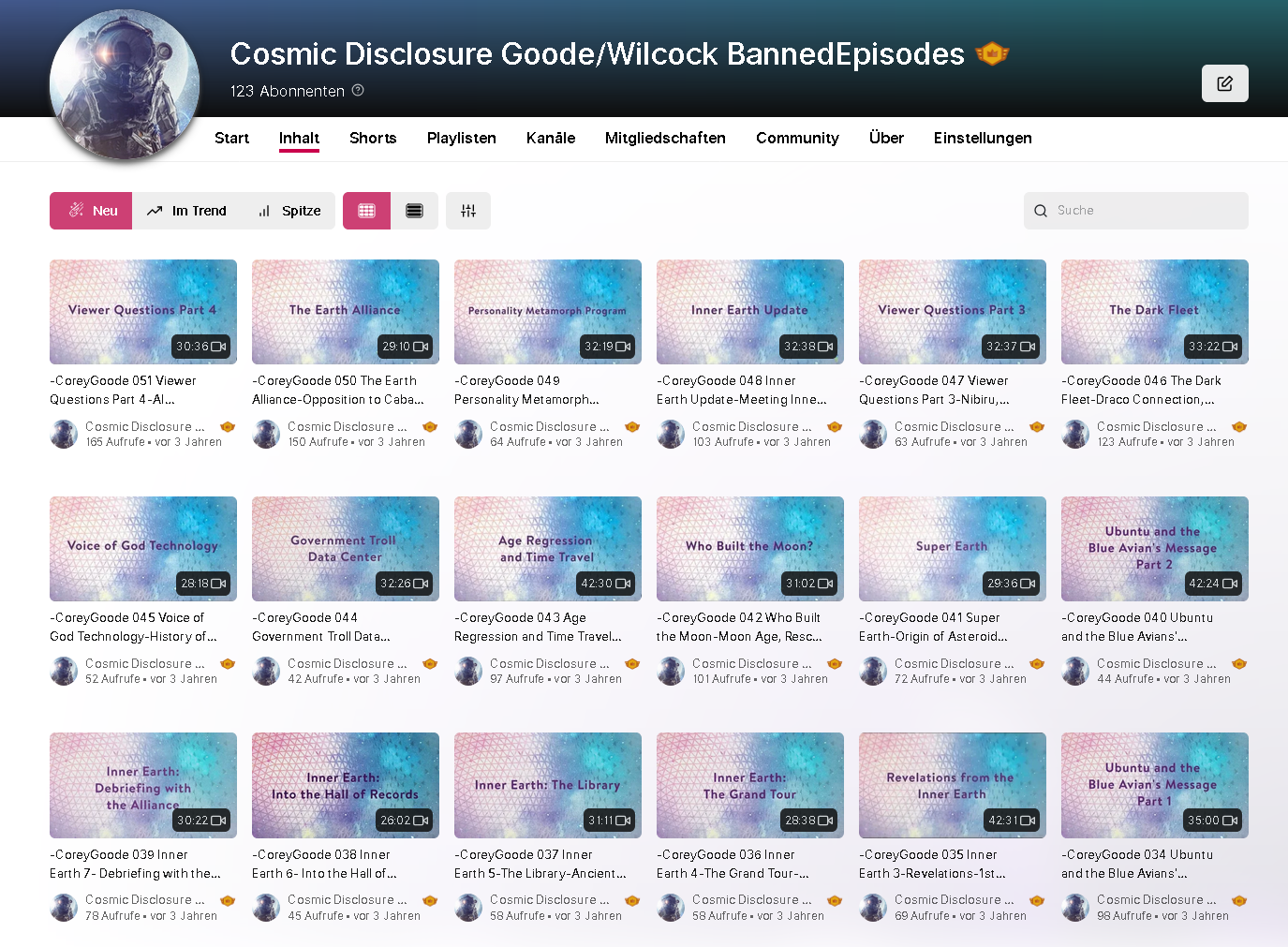The image size is (1288, 947).
Task: Click channel avatar under CoreyGoode 038 video
Action: point(266,907)
